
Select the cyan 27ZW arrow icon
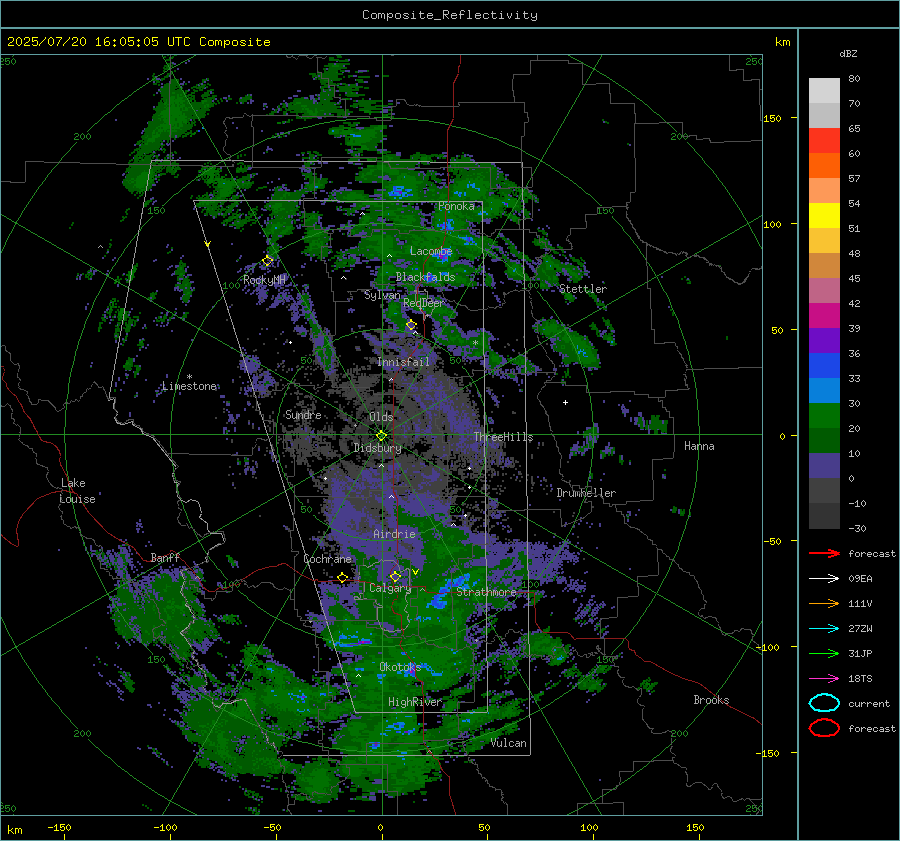coord(824,629)
